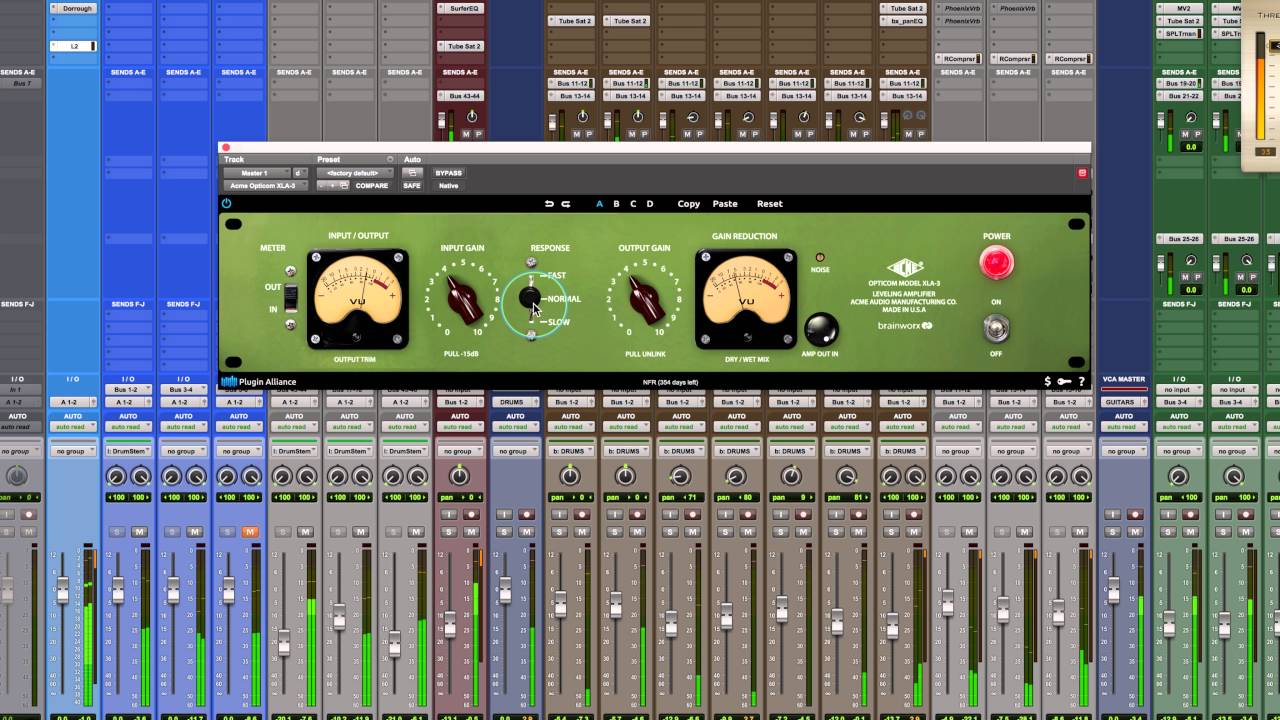Screen dimensions: 1280x720
Task: Open the insert position d selector
Action: pyautogui.click(x=300, y=173)
